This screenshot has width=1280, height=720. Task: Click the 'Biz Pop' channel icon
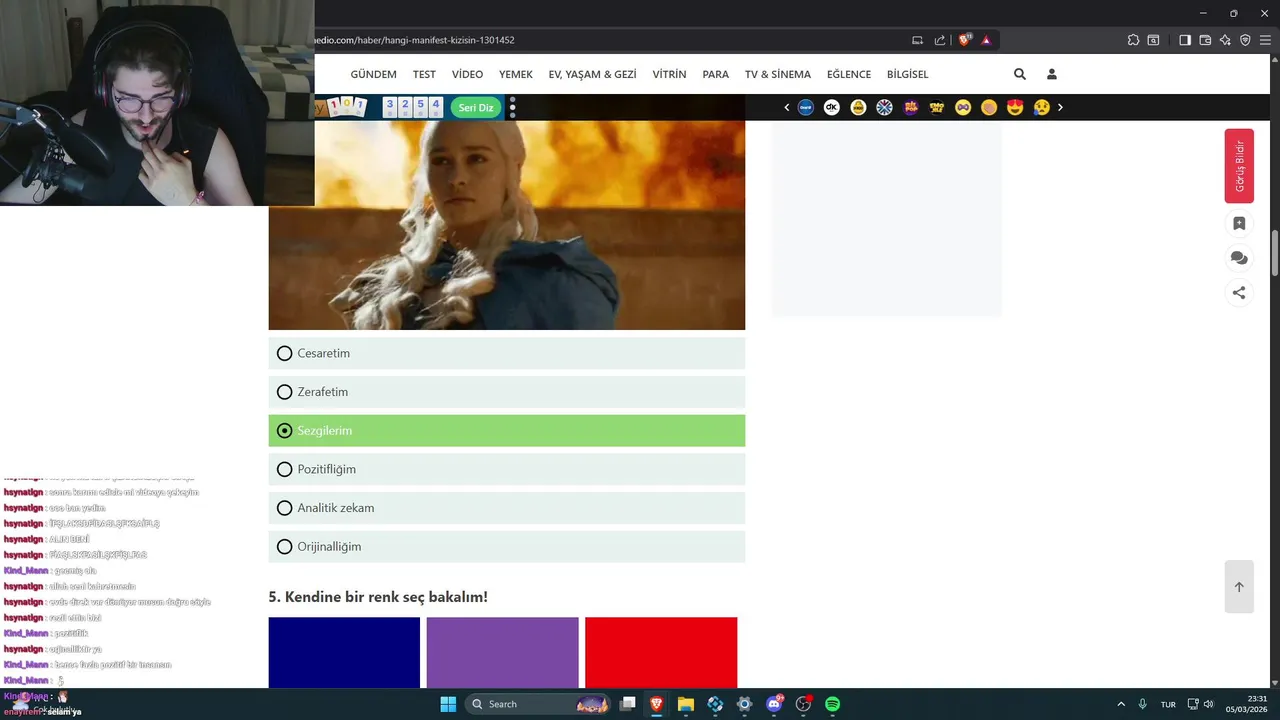(x=910, y=107)
